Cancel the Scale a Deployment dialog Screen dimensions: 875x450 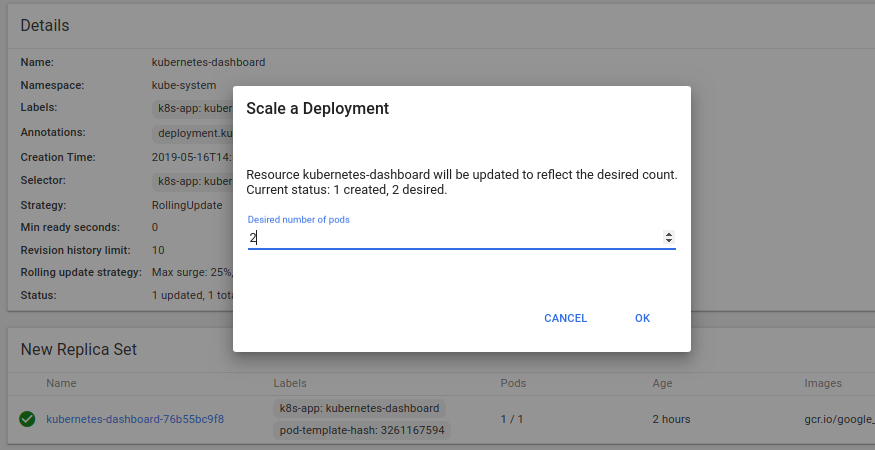point(565,318)
